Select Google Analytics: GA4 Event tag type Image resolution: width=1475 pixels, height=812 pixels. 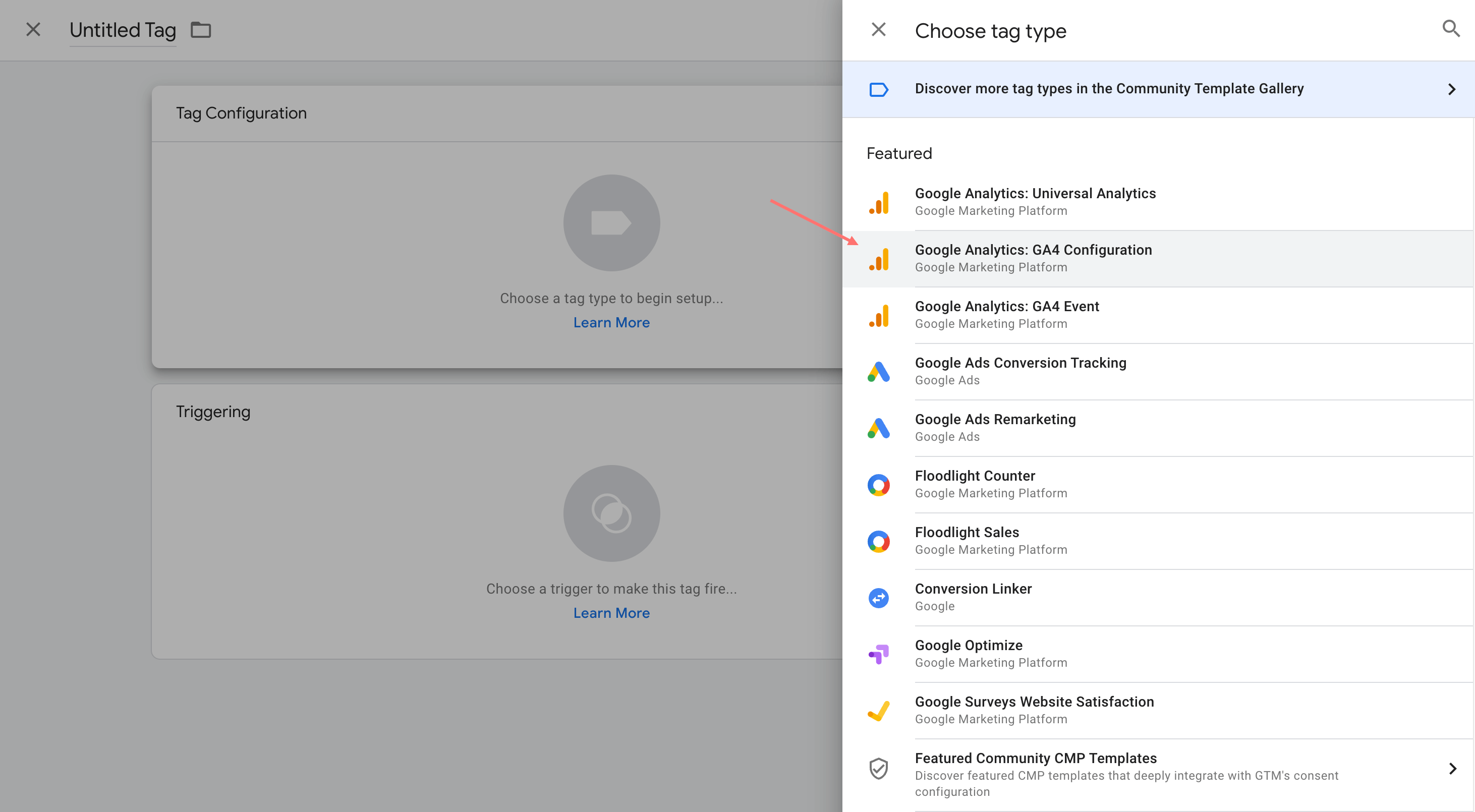point(1158,315)
